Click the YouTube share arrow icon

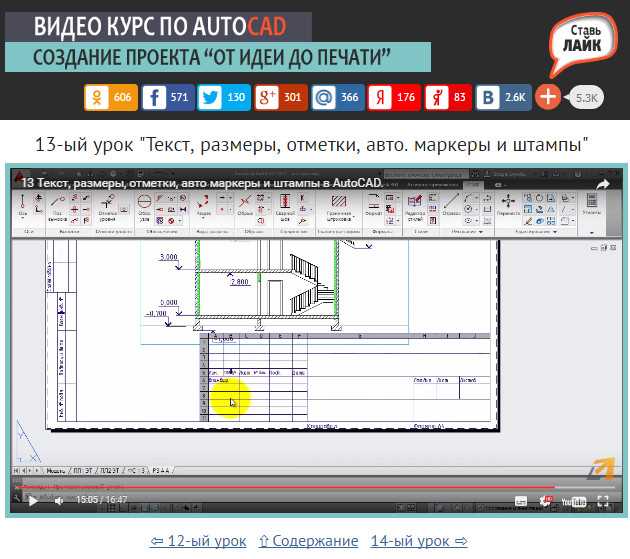(602, 184)
